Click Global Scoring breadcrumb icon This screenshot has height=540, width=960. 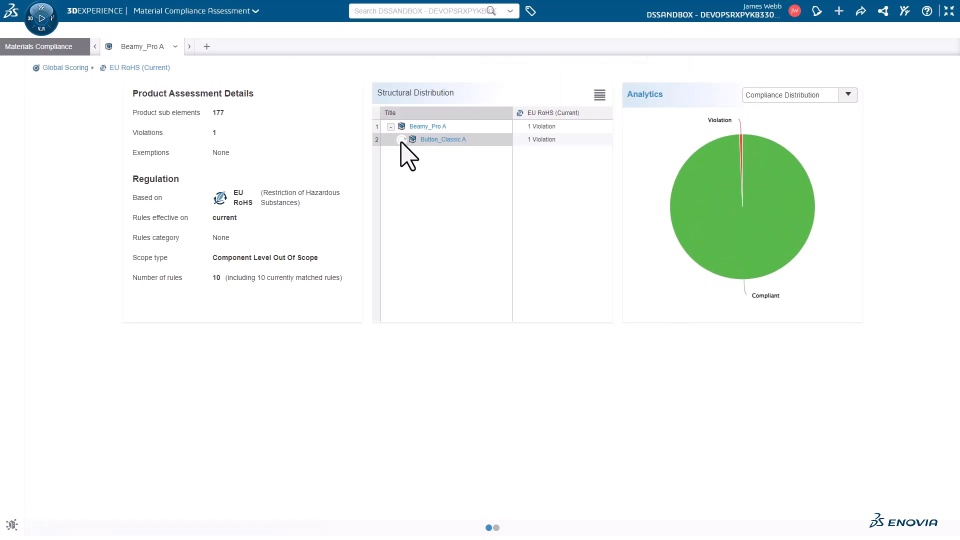tap(36, 68)
